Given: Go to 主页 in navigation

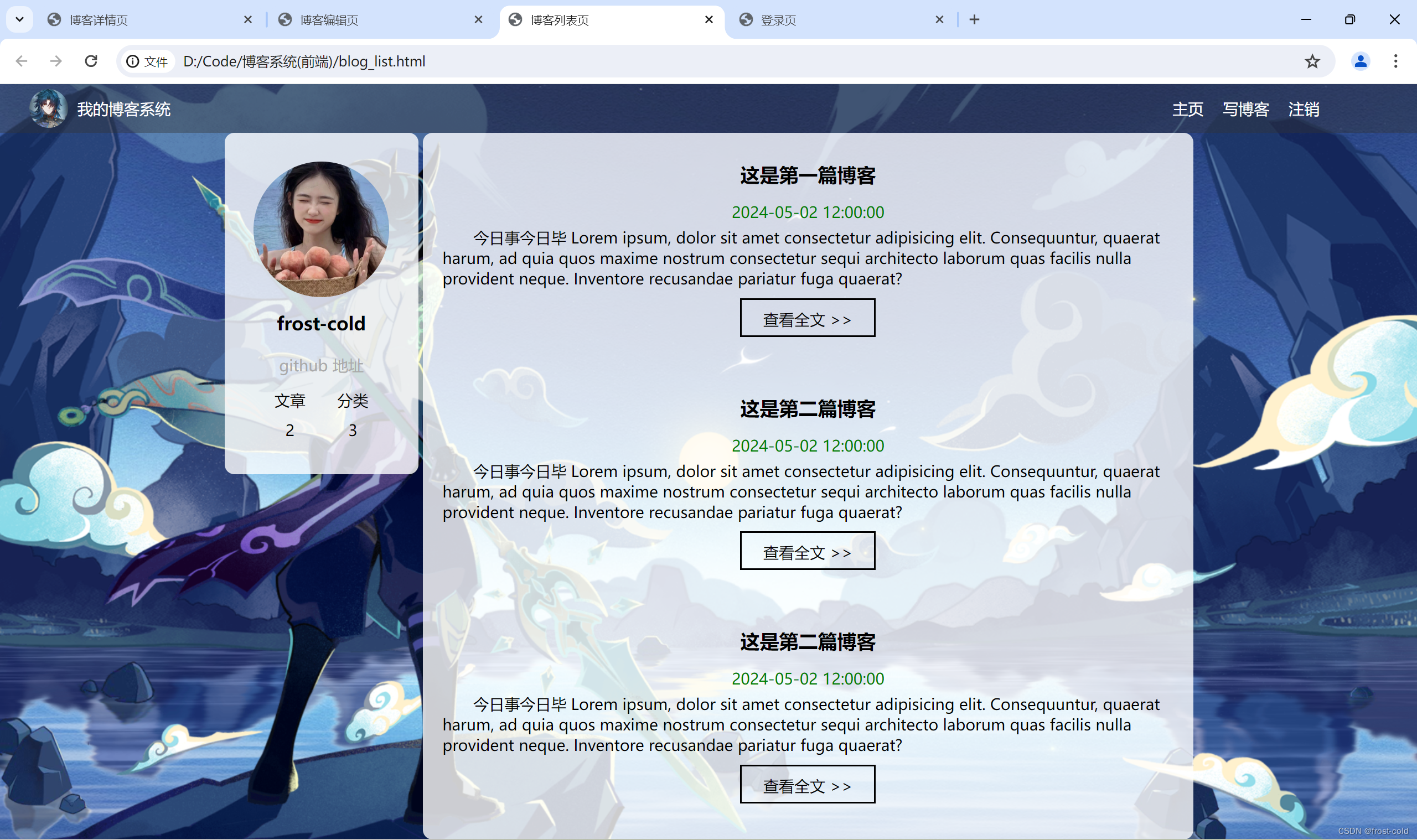Looking at the screenshot, I should click(1188, 109).
